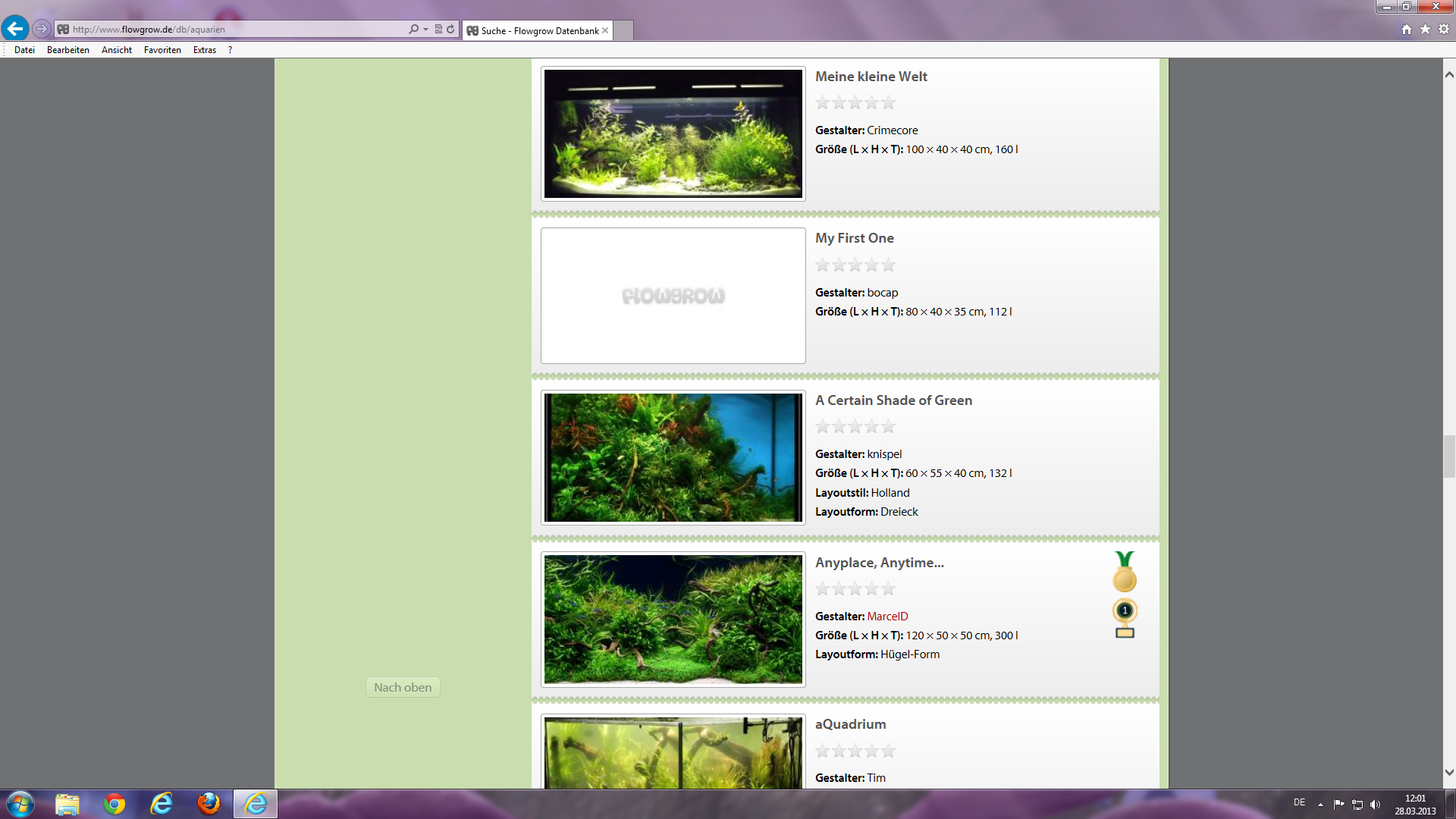Open volume speaker tray icon
The image size is (1456, 819).
coord(1376,804)
